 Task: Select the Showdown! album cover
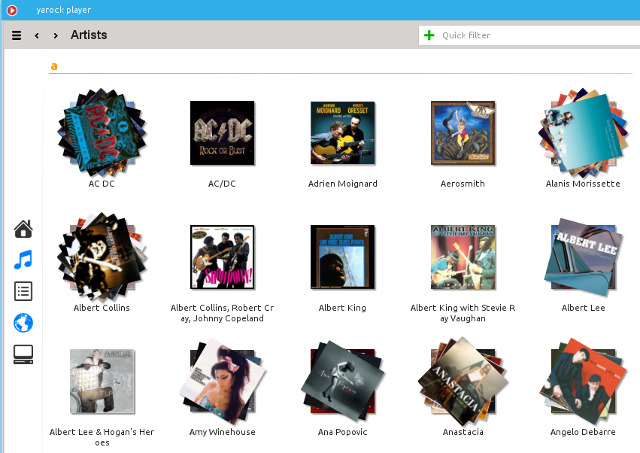pos(222,257)
